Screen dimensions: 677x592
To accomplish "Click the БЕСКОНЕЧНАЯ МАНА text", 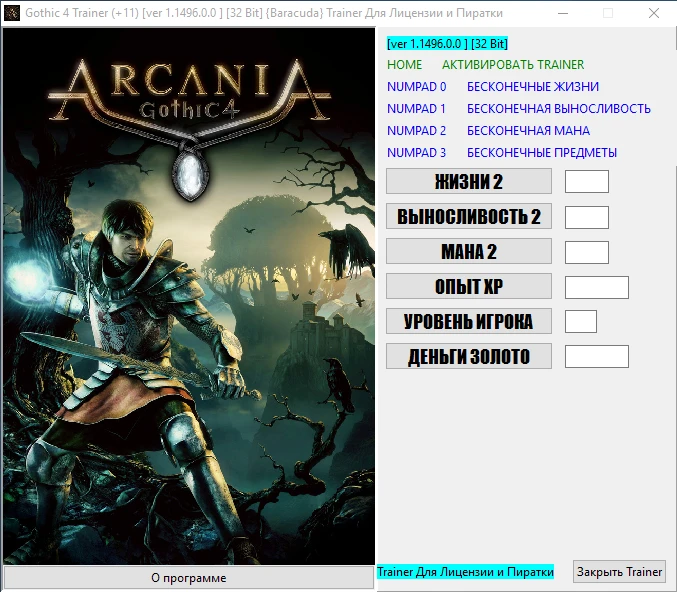I will [528, 131].
